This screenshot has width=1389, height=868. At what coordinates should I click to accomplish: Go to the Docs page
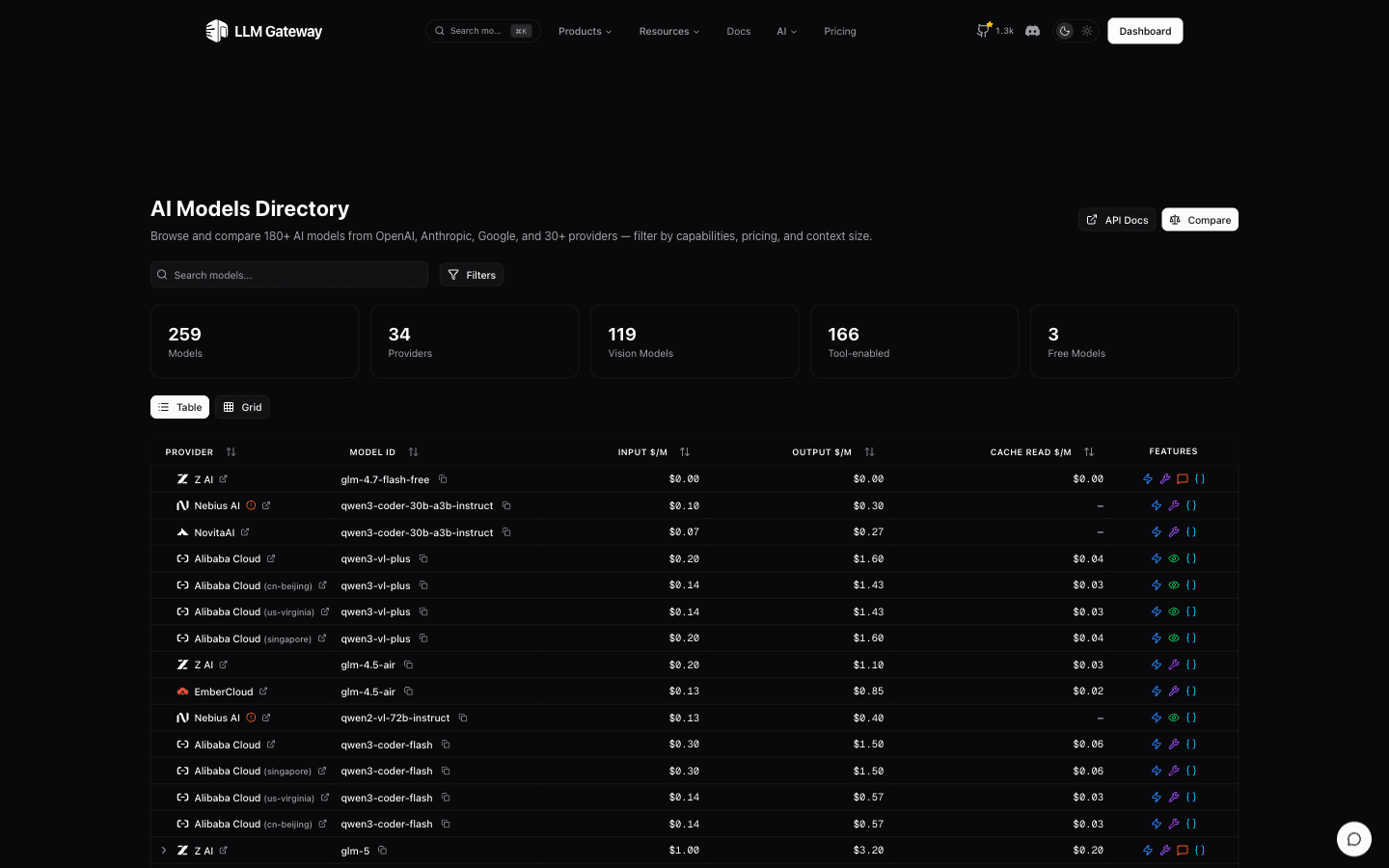coord(739,31)
